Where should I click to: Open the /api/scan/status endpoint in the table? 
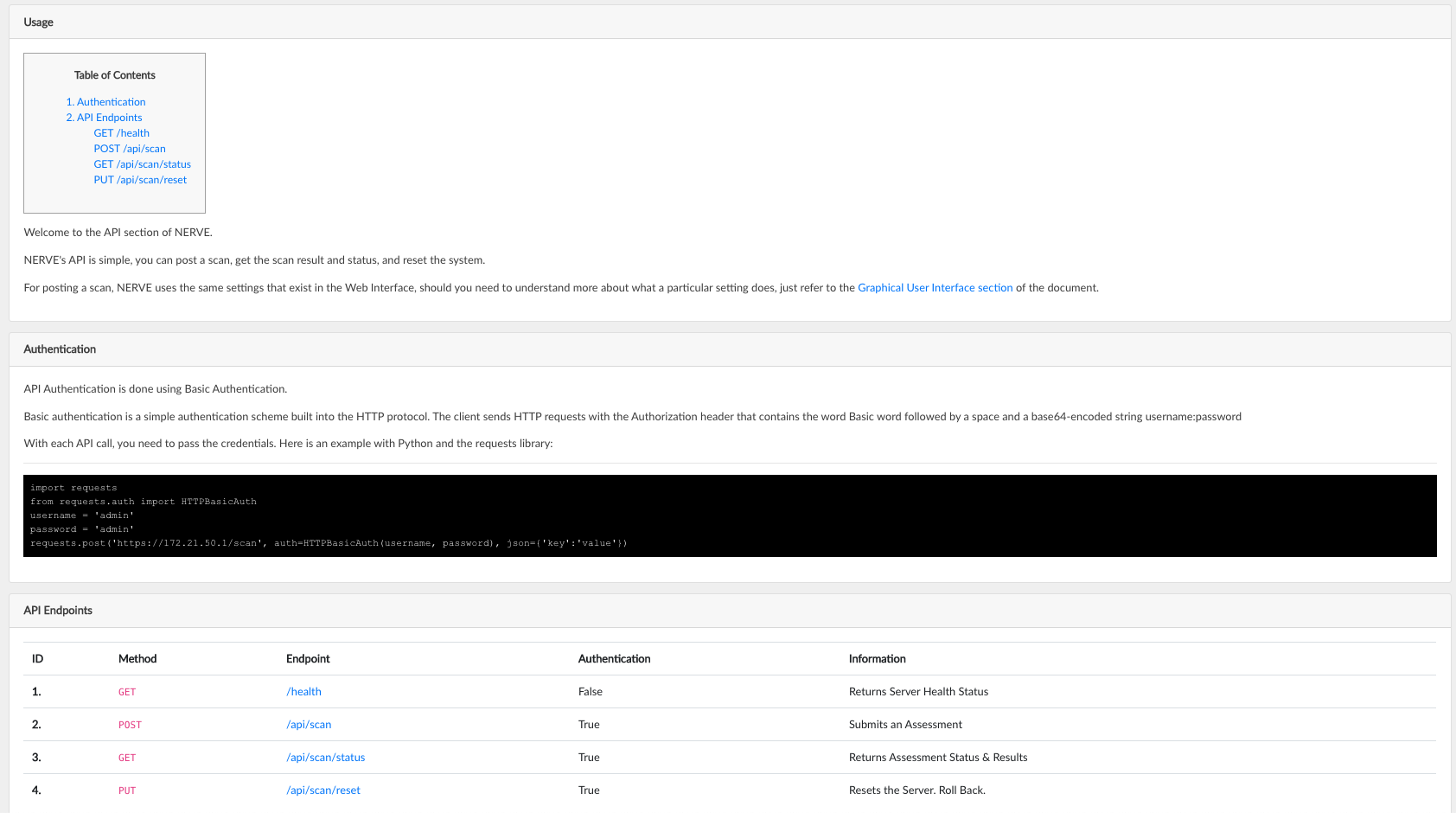[325, 758]
